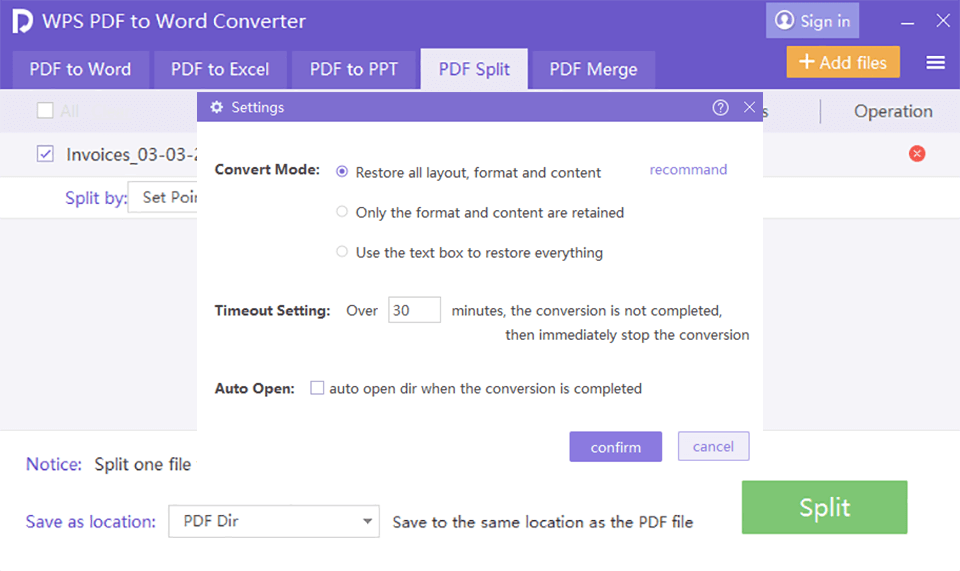Click the Settings dialog help question icon
The width and height of the screenshot is (960, 571).
click(x=721, y=108)
